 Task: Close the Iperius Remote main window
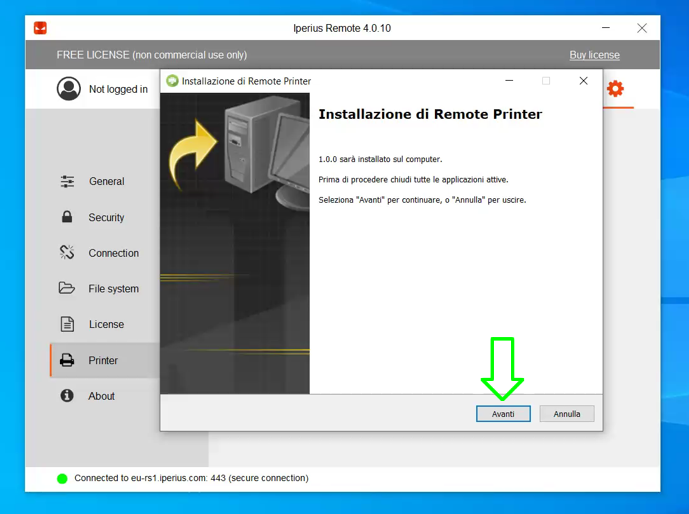[x=642, y=28]
